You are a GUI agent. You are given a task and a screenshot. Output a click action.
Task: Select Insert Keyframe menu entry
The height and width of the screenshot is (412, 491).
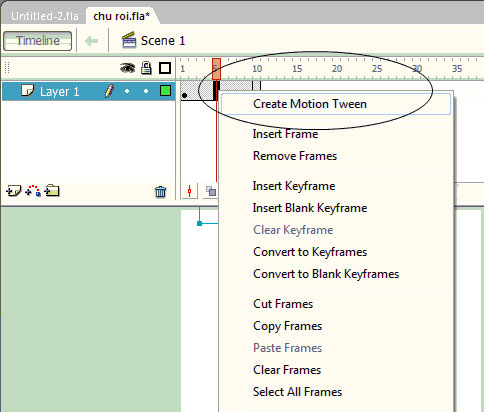click(x=294, y=186)
